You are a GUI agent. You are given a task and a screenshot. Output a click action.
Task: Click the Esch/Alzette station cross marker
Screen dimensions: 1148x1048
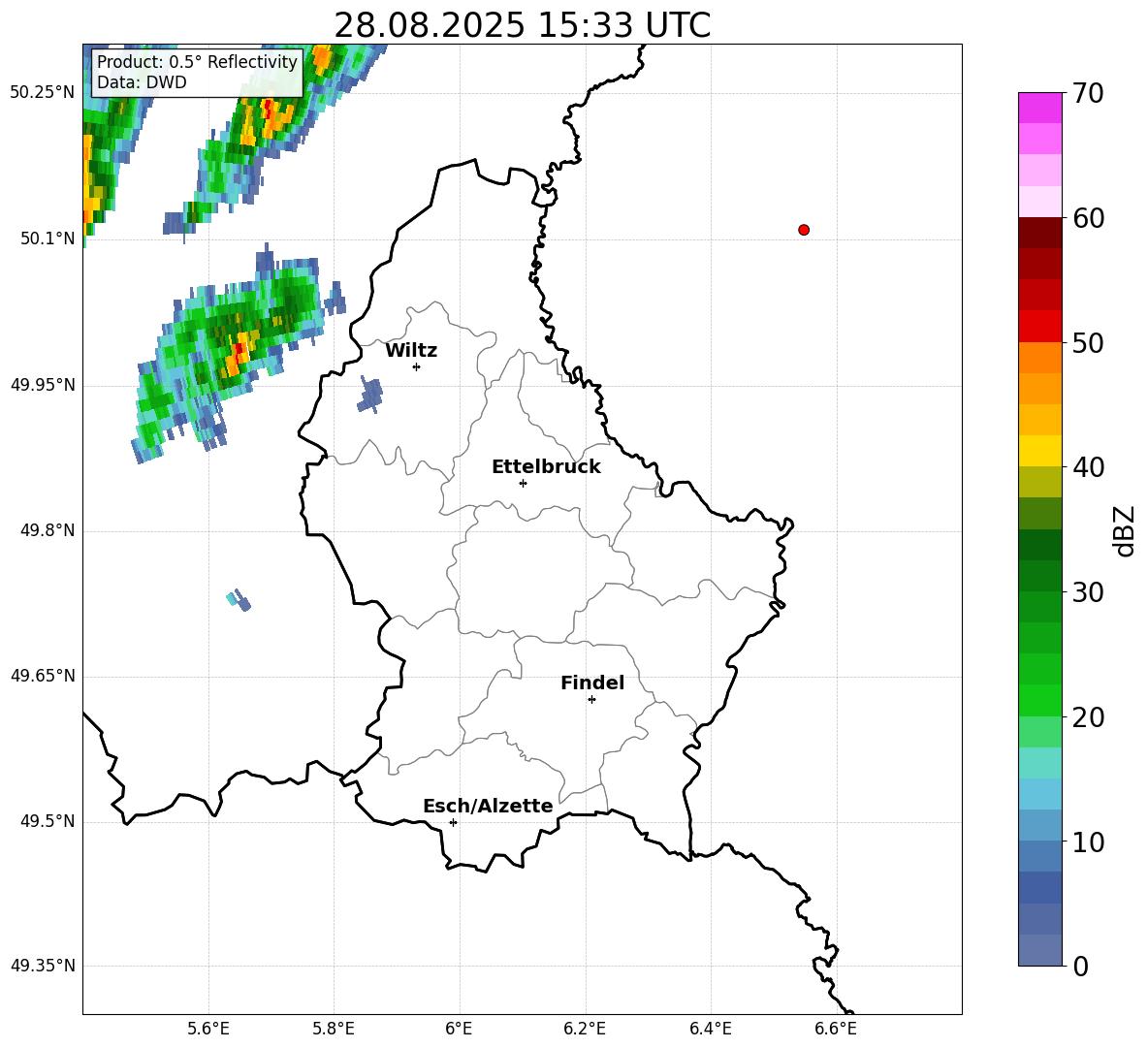click(453, 822)
